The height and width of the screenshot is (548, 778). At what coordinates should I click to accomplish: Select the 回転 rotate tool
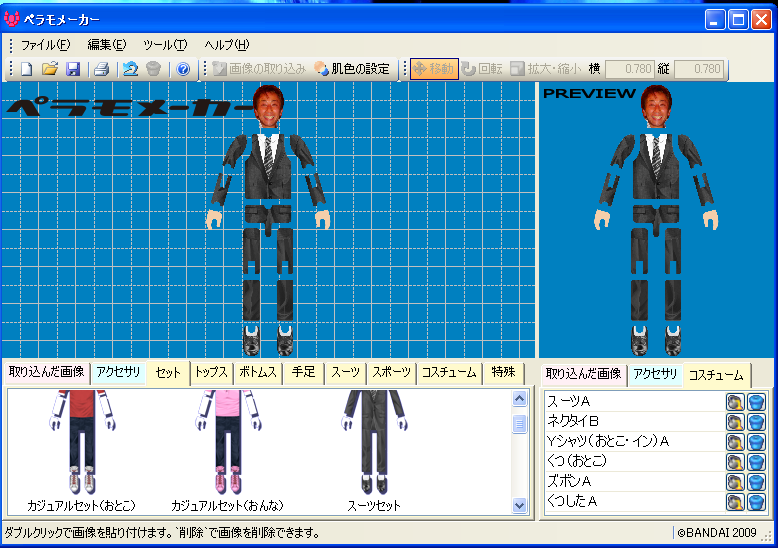[481, 68]
